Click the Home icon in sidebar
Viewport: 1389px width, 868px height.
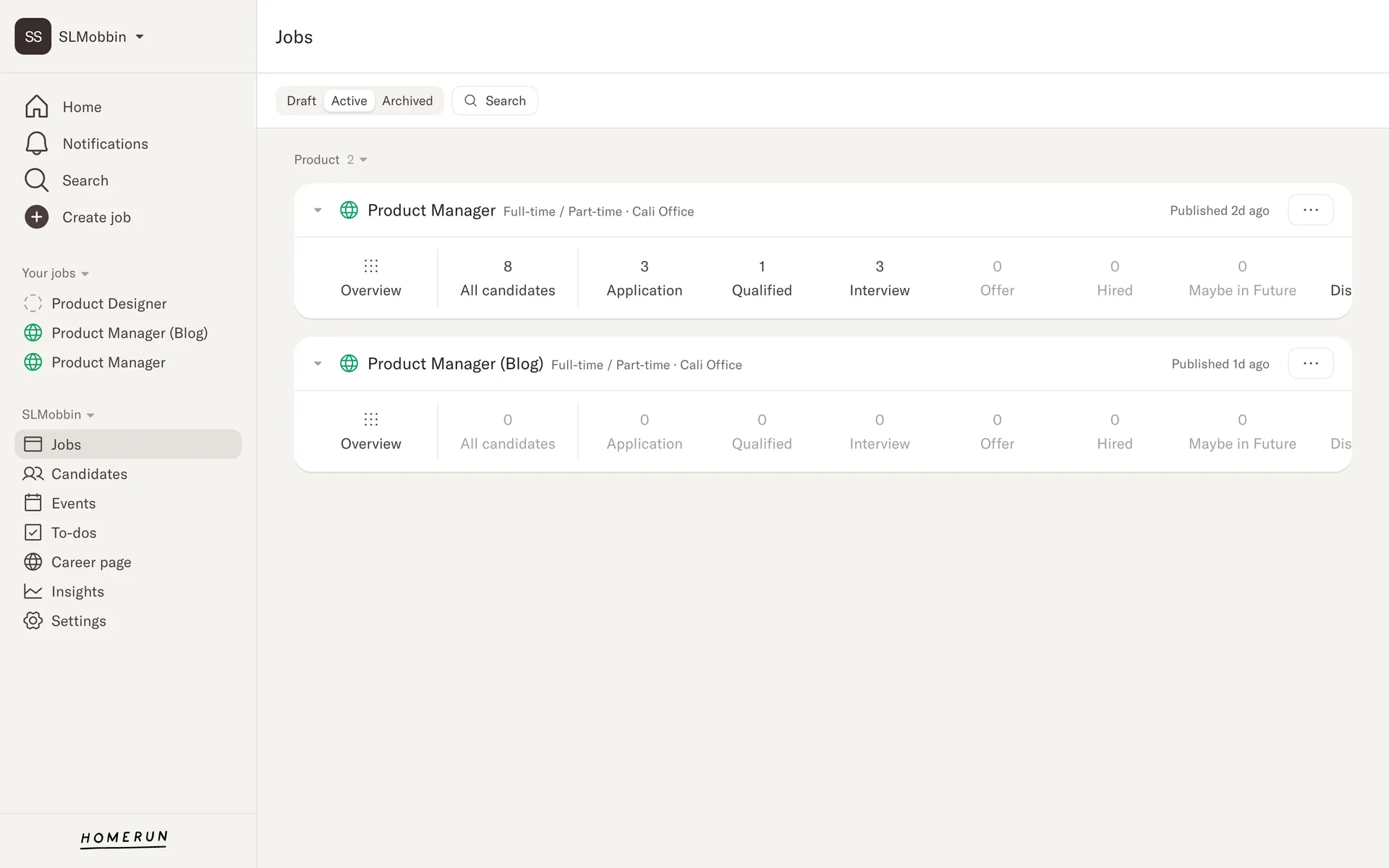(36, 107)
